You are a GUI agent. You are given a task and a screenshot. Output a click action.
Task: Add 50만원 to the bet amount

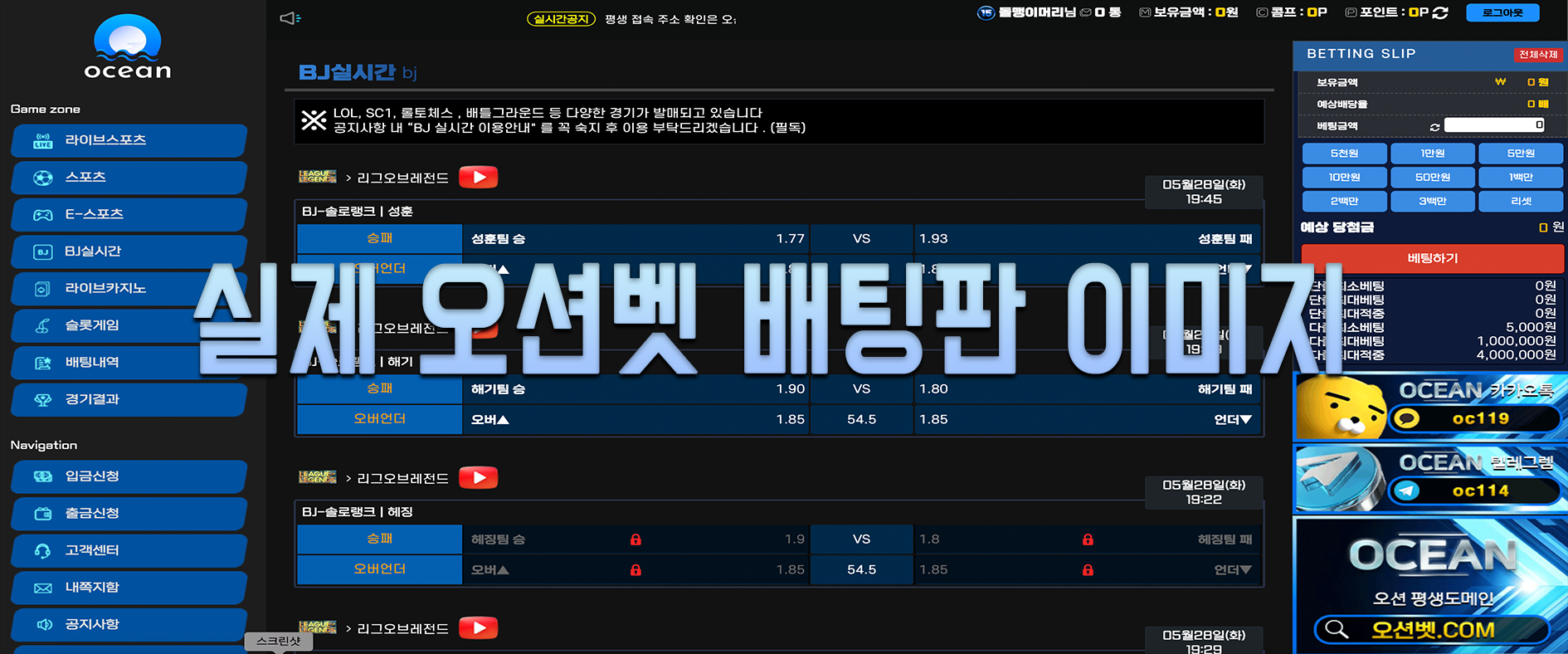[1433, 178]
